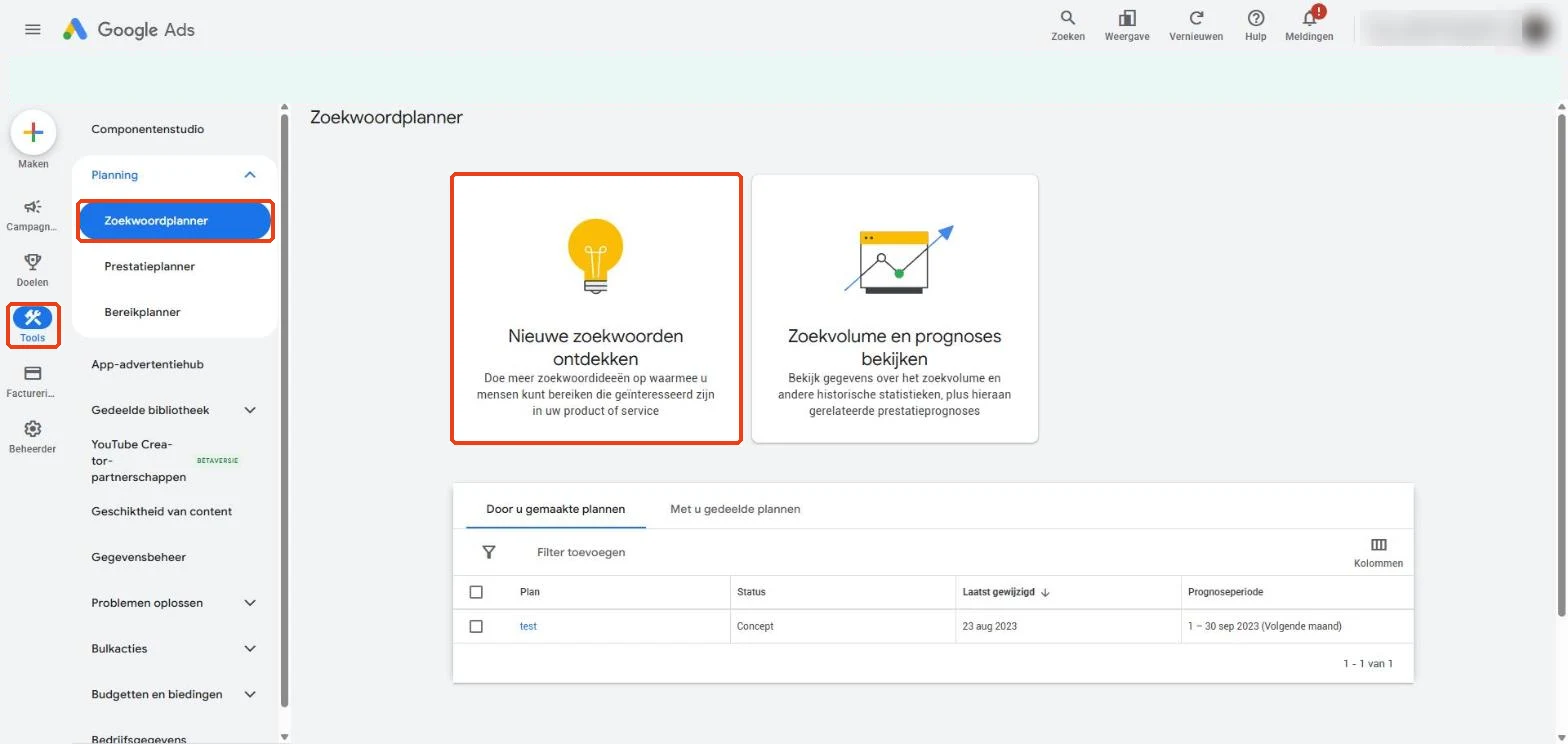Expand Budgetten en biedingen section
The height and width of the screenshot is (744, 1568).
coord(250,694)
